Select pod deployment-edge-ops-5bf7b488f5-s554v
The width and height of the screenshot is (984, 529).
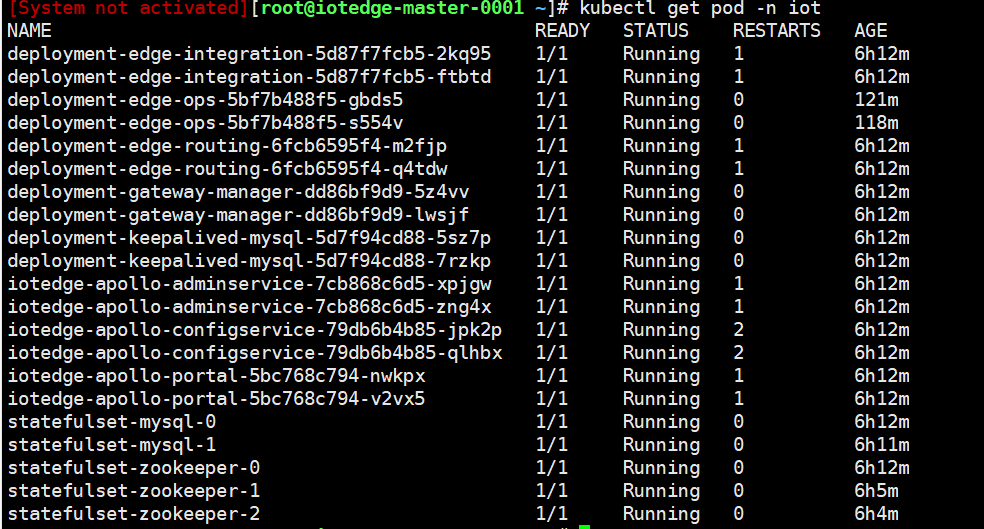(205, 123)
